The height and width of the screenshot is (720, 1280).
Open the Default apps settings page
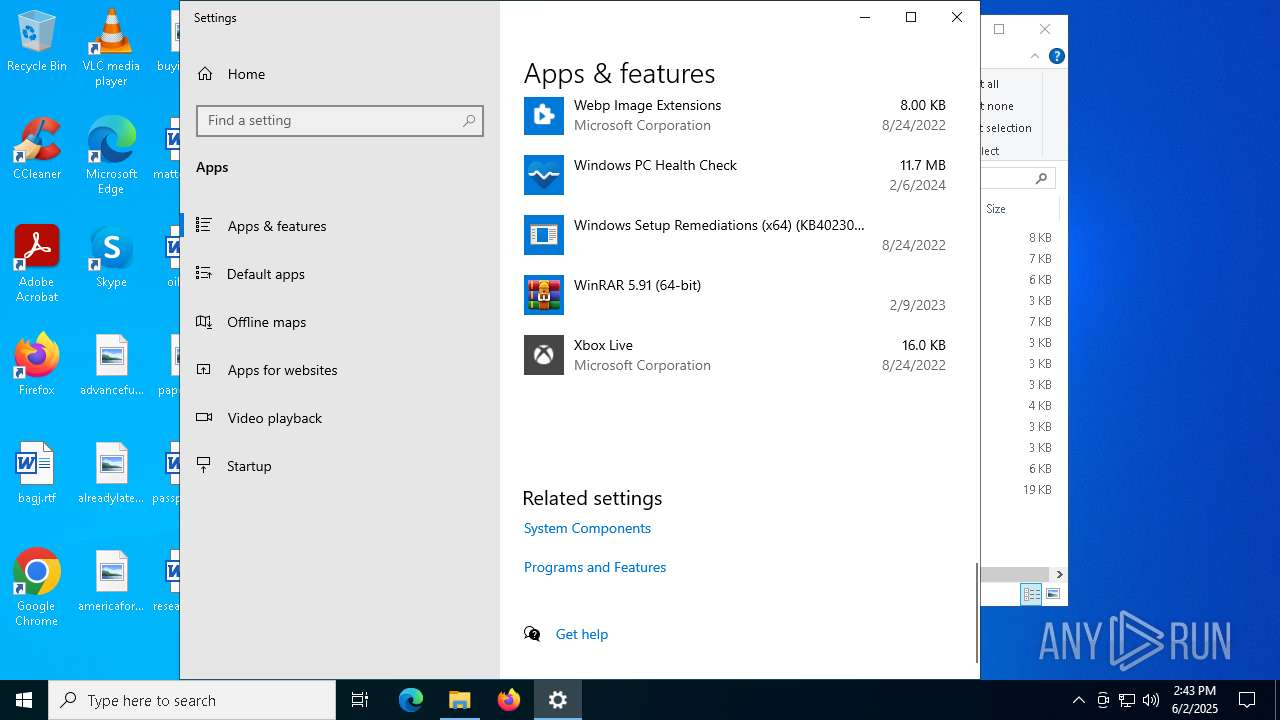coord(265,274)
